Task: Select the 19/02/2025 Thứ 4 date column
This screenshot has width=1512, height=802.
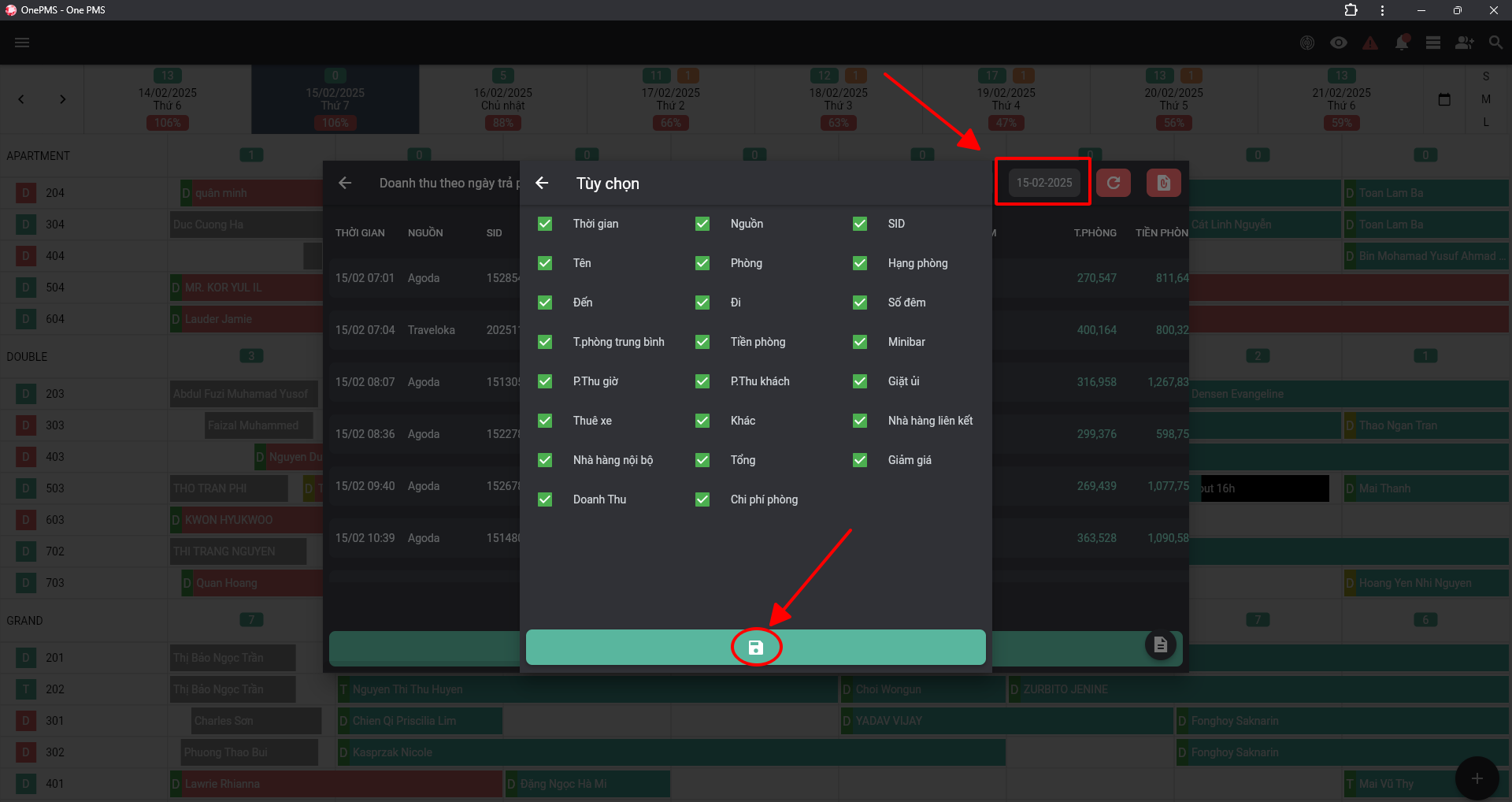Action: point(1006,99)
